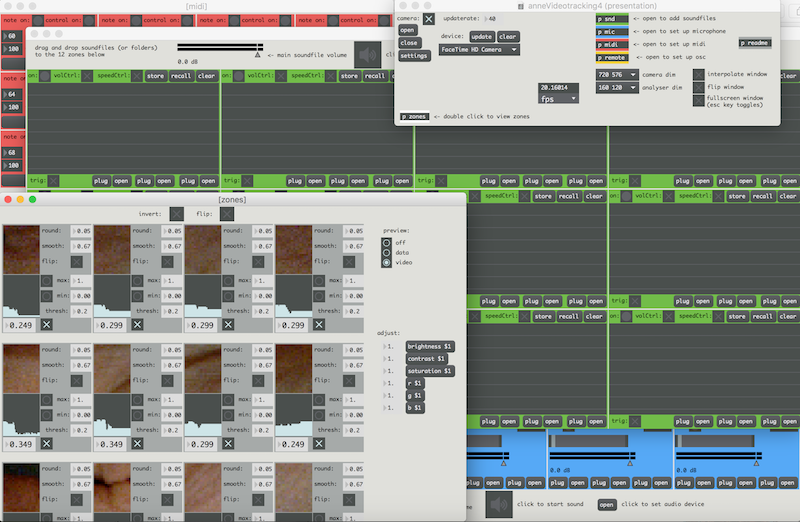Click bang circle beside max in first zone
Image resolution: width=800 pixels, height=522 pixels.
pyautogui.click(x=46, y=281)
